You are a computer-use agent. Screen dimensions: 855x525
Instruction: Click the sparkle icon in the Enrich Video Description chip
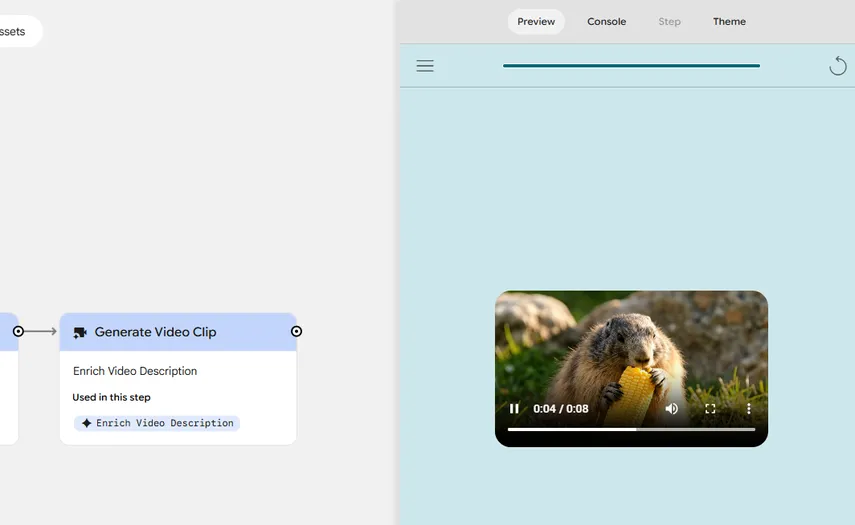click(x=86, y=423)
